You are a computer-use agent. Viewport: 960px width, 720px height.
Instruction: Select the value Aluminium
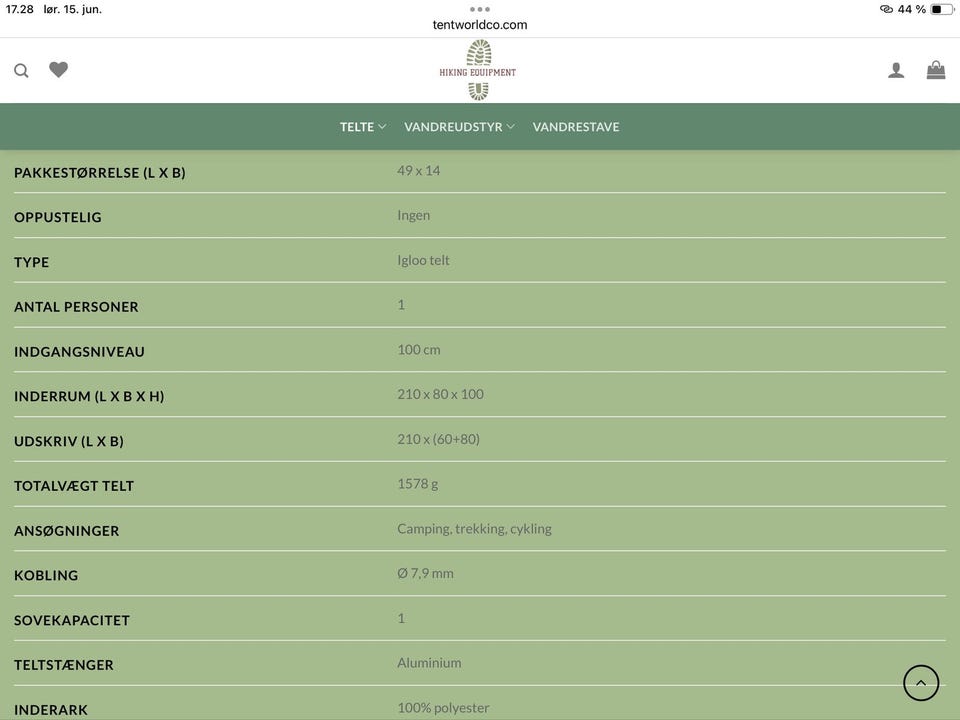pyautogui.click(x=429, y=663)
